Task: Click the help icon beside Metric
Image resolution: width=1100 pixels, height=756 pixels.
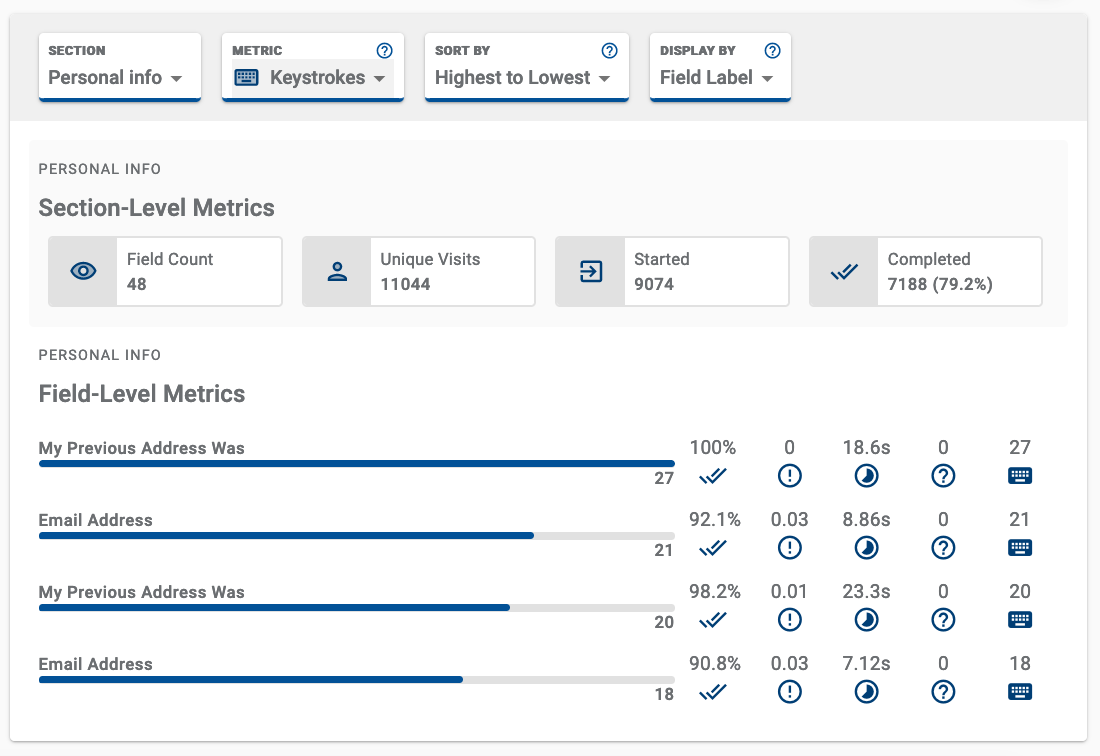Action: 384,50
